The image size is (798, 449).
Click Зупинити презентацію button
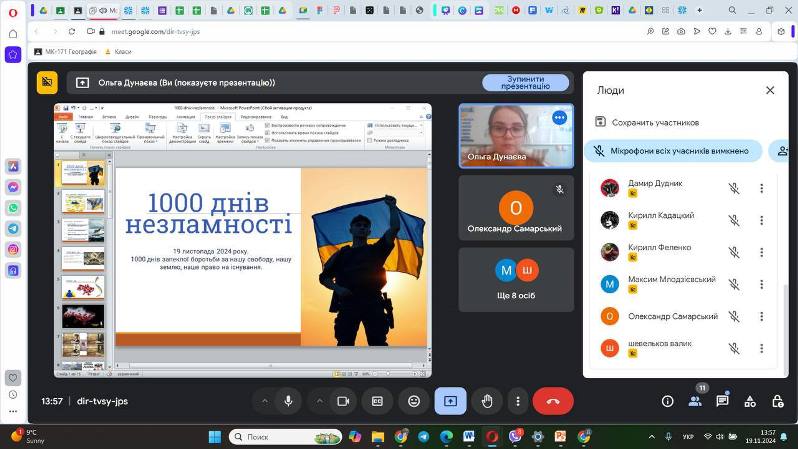(x=525, y=82)
